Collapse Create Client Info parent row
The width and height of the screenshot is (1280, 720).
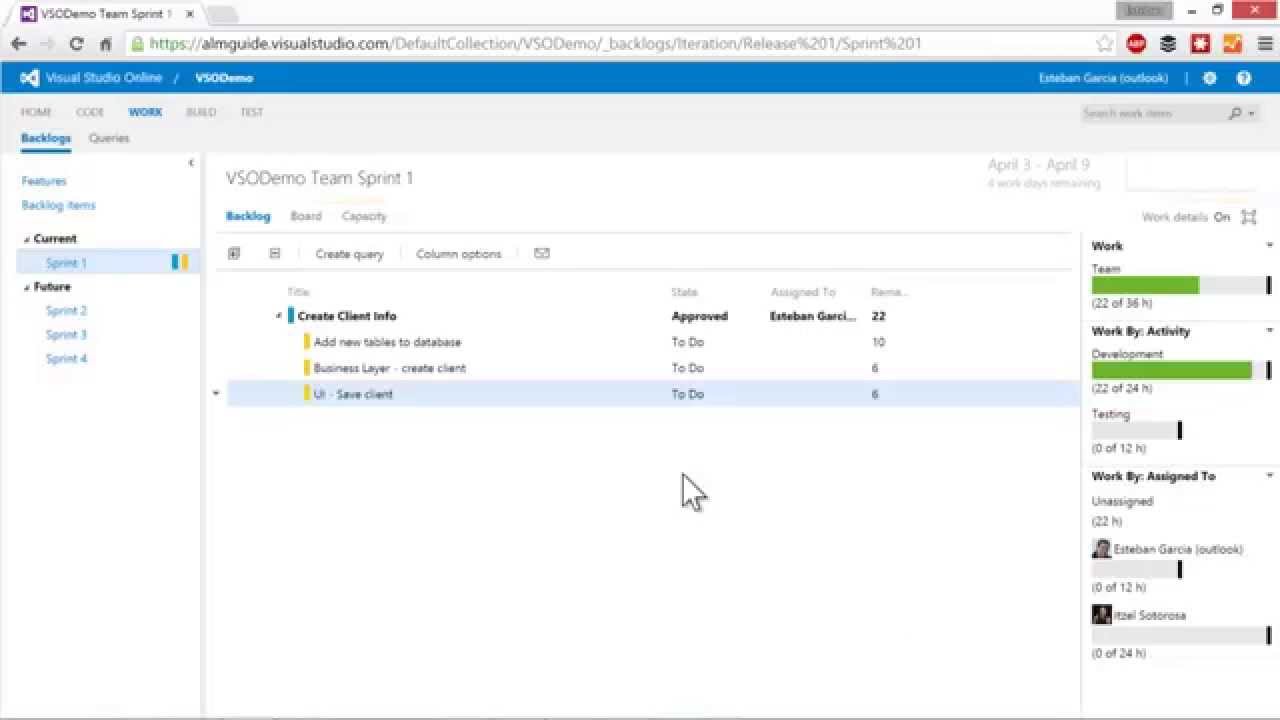click(279, 317)
